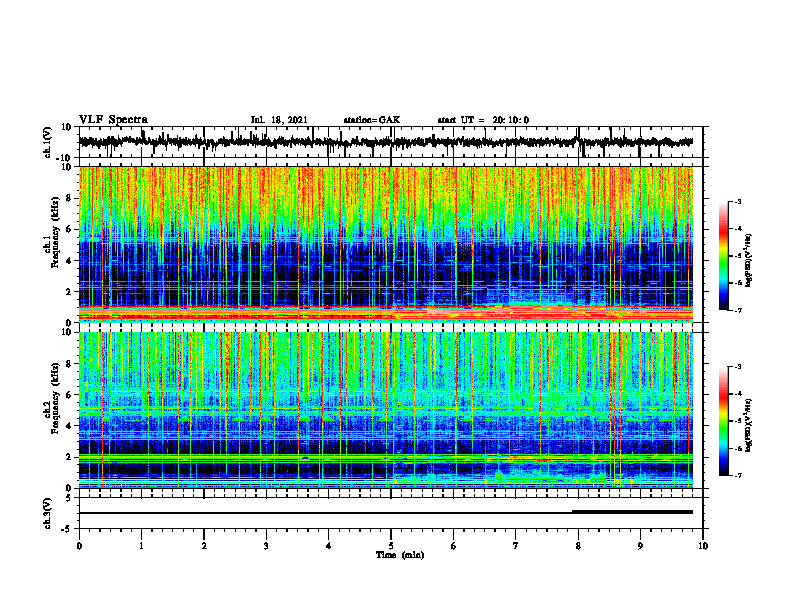The height and width of the screenshot is (612, 792).
Task: Click the 8 minute tick label on time axis
Action: coord(578,546)
